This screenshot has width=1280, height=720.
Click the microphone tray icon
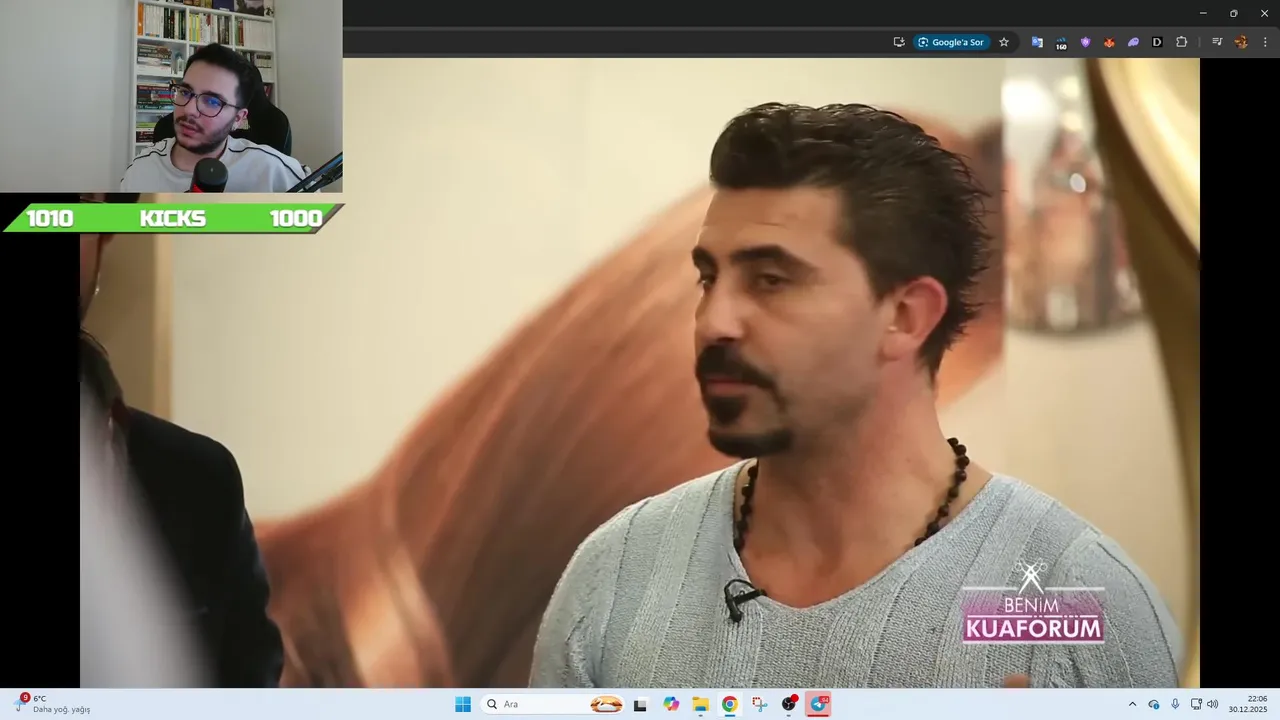(1175, 704)
